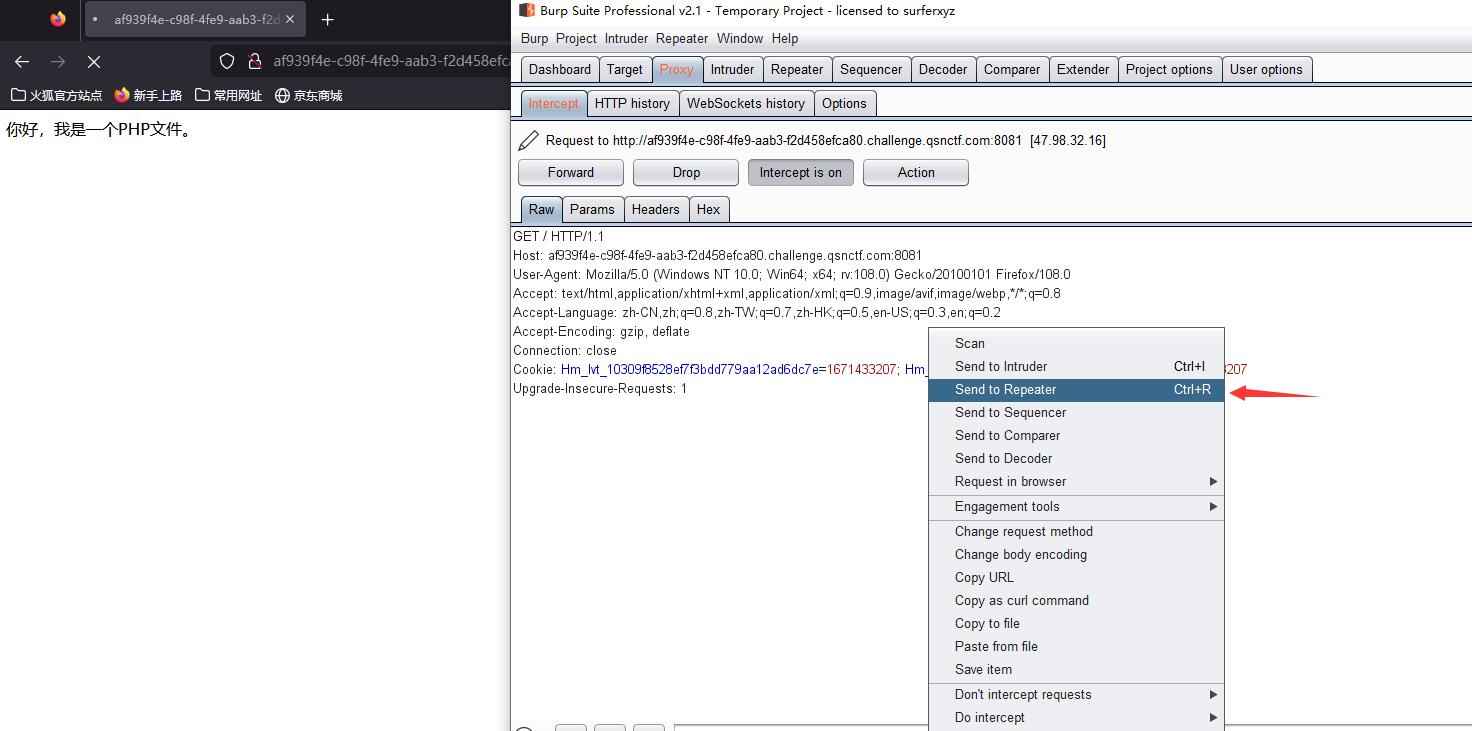Select Copy as curl command

point(1076,600)
